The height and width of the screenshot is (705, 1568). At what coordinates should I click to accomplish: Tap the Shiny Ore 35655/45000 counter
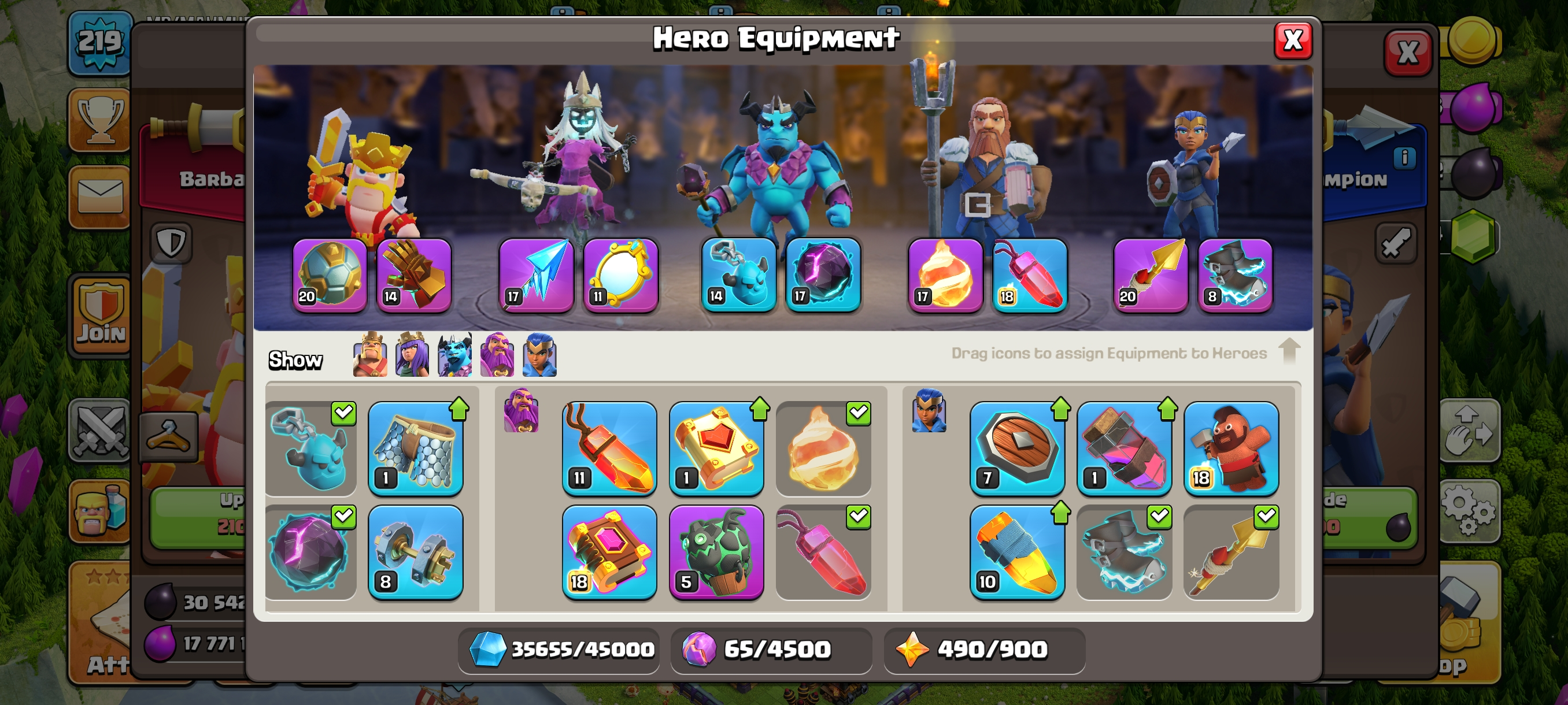point(559,650)
